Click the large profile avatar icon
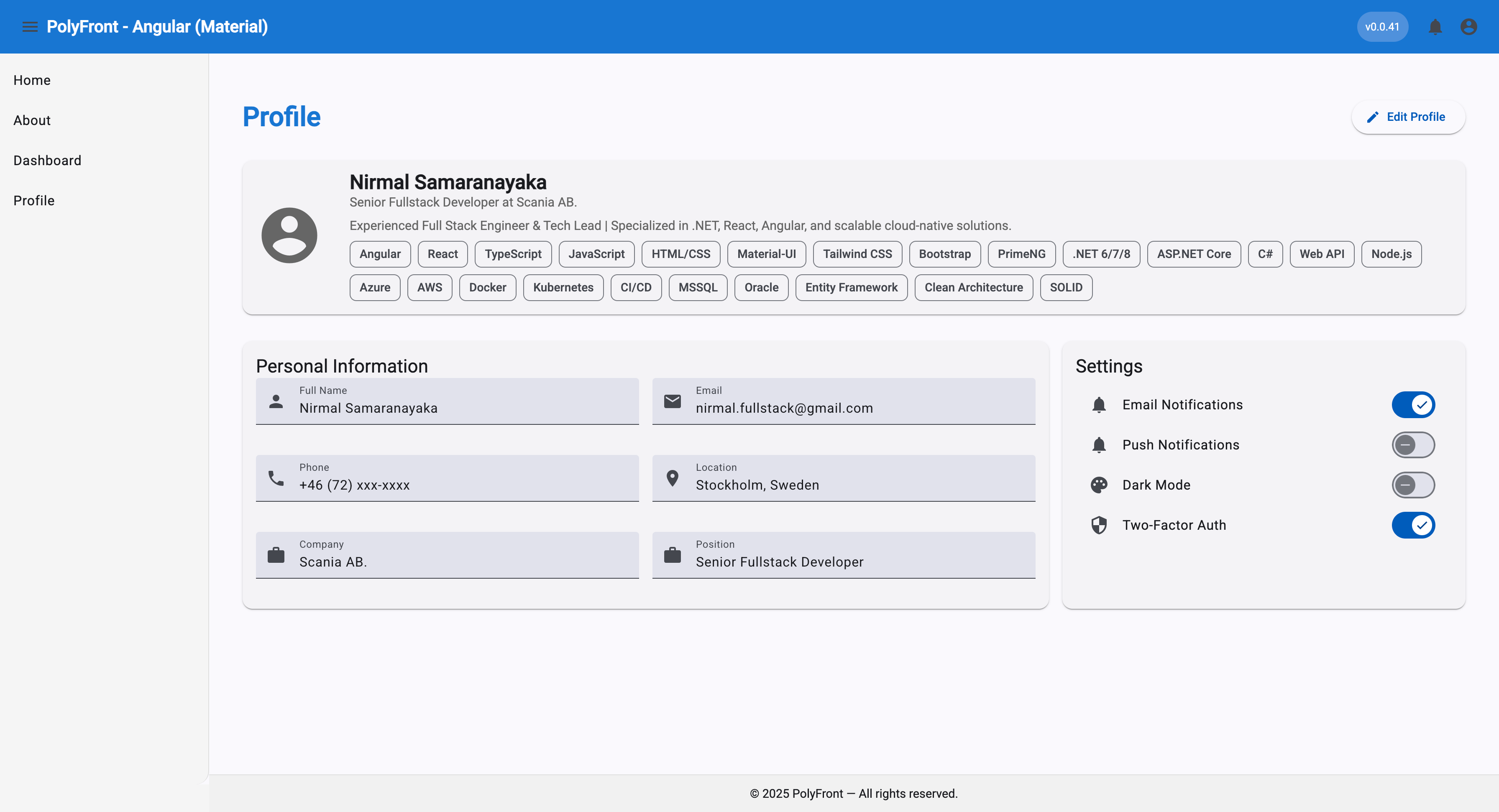1499x812 pixels. pyautogui.click(x=289, y=235)
